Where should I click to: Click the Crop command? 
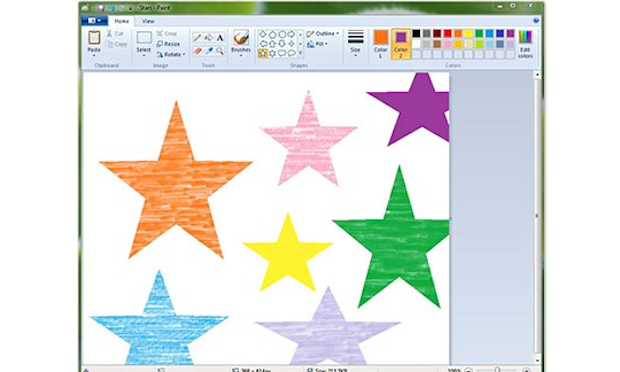(167, 34)
